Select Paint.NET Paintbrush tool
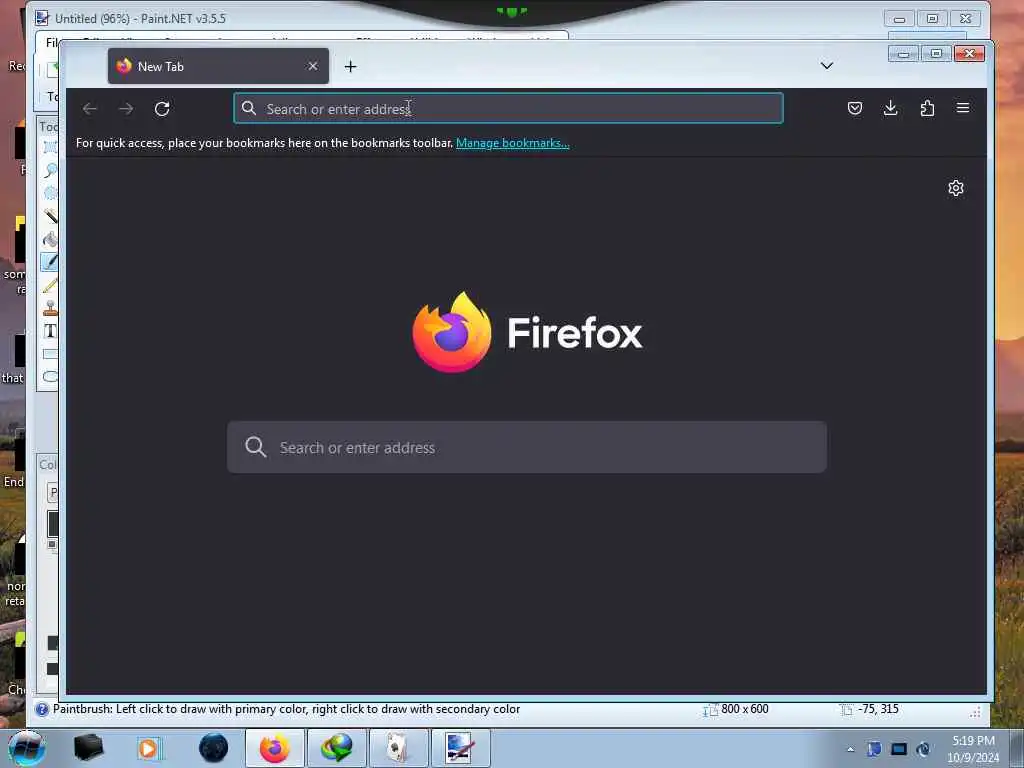The image size is (1024, 768). pos(50,262)
